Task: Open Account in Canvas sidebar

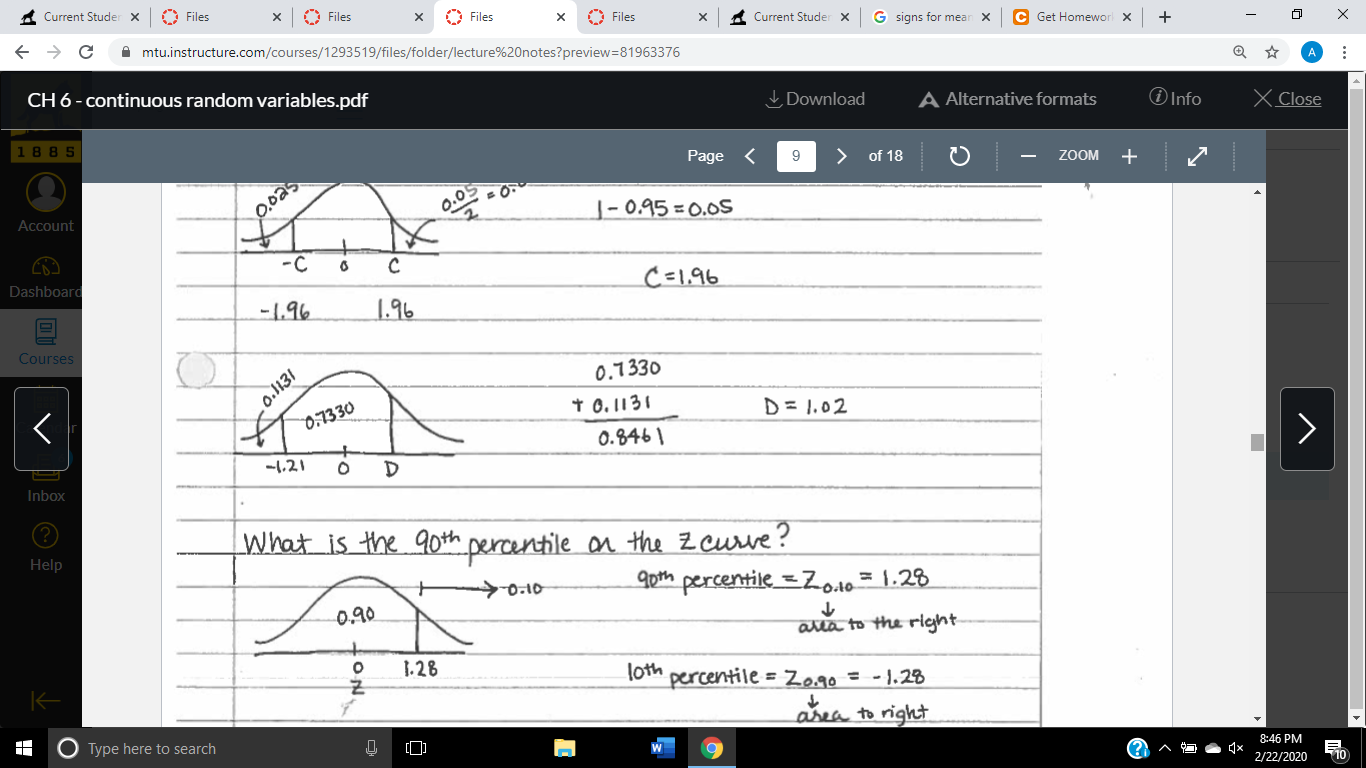Action: pyautogui.click(x=45, y=203)
